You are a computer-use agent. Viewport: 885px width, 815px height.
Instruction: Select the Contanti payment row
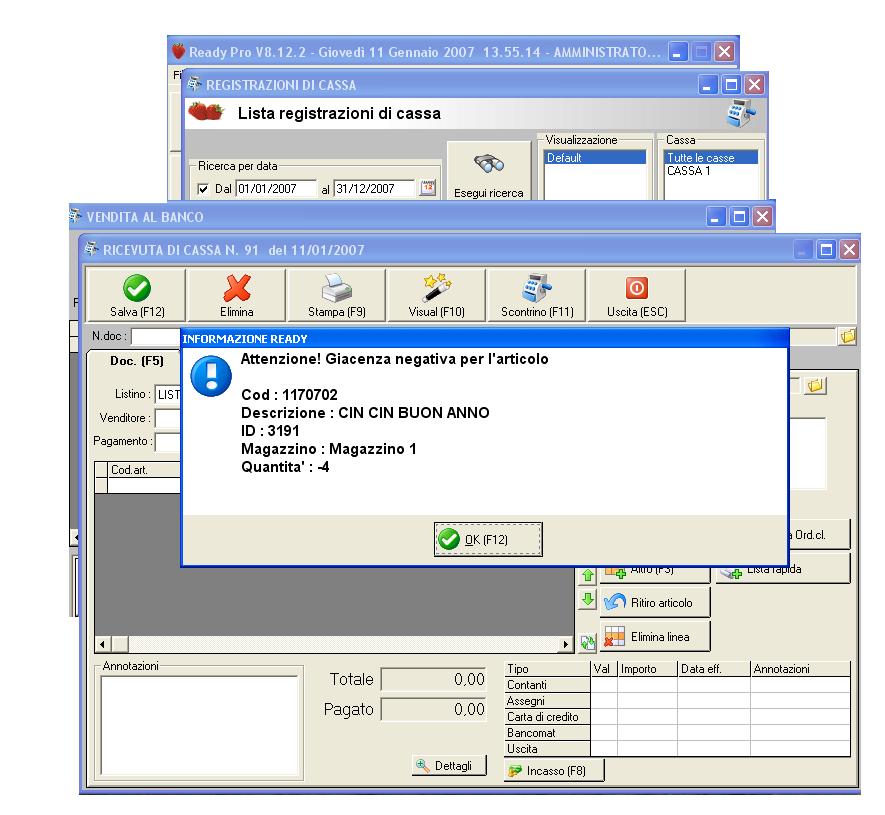[x=678, y=685]
